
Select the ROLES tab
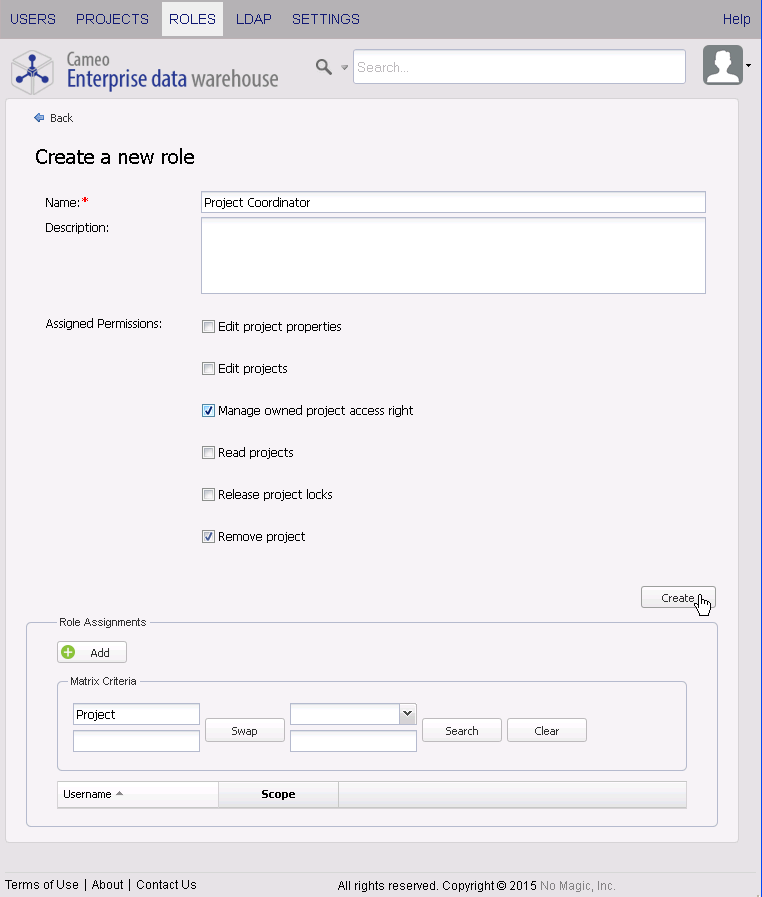(x=192, y=19)
